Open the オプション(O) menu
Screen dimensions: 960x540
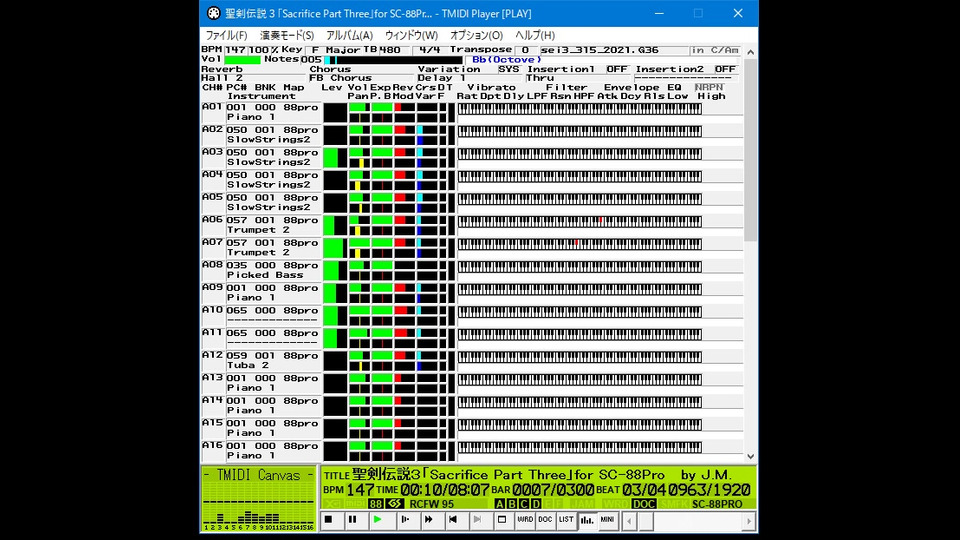[x=476, y=36]
